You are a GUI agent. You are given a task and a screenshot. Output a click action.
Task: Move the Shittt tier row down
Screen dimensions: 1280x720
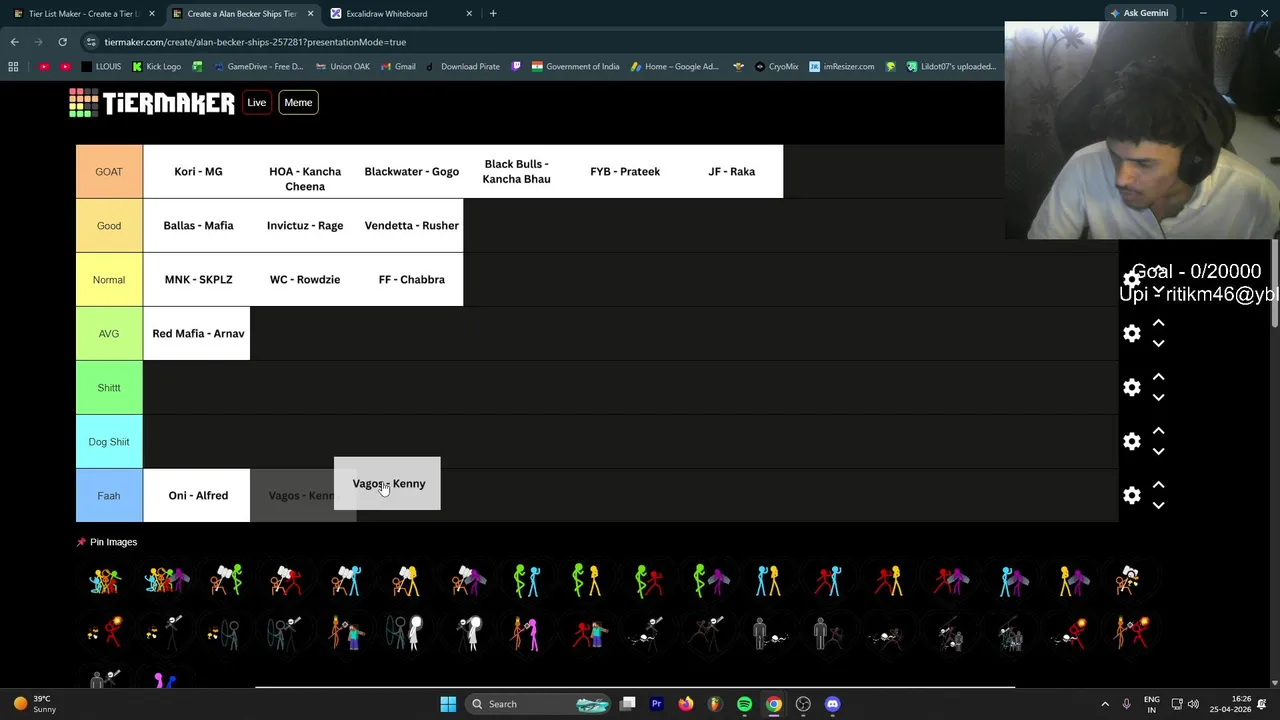click(x=1158, y=398)
